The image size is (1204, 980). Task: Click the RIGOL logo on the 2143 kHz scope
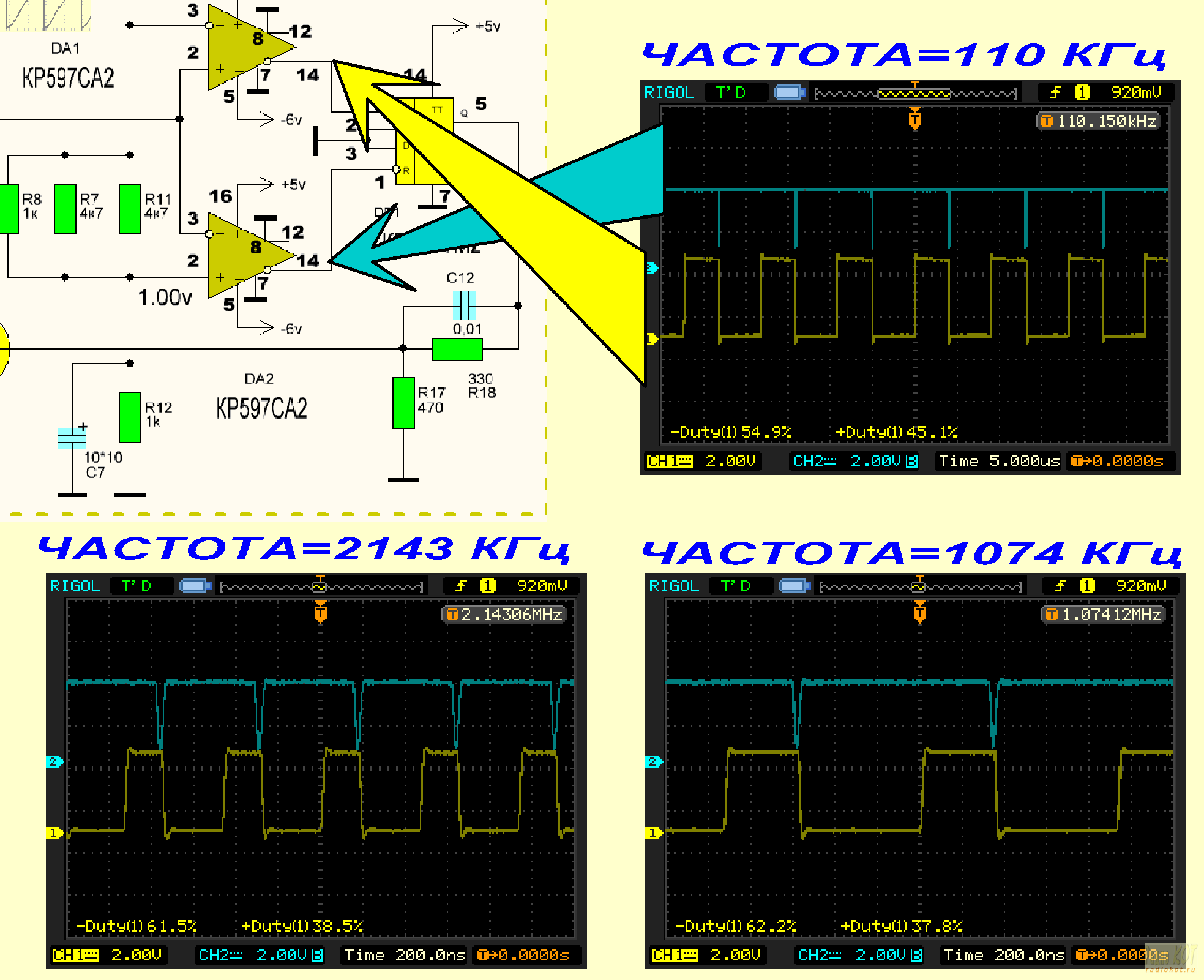click(75, 586)
